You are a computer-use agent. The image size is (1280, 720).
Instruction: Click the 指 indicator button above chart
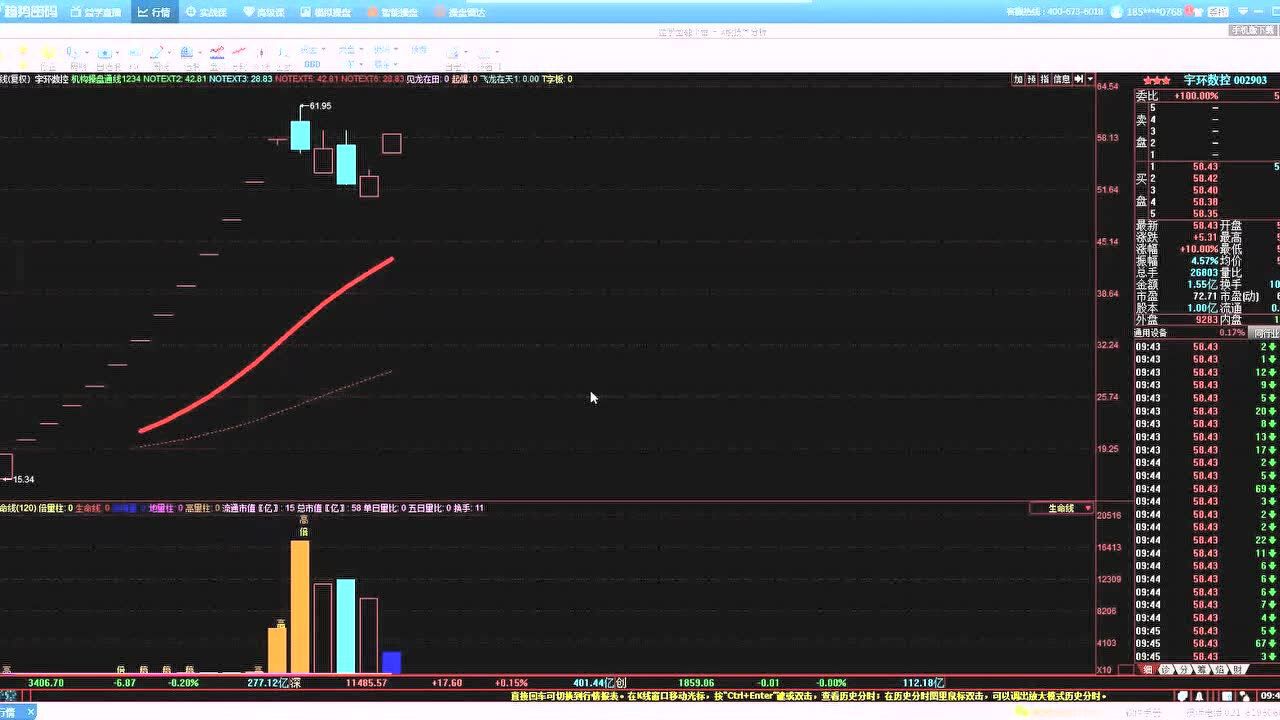[1044, 79]
